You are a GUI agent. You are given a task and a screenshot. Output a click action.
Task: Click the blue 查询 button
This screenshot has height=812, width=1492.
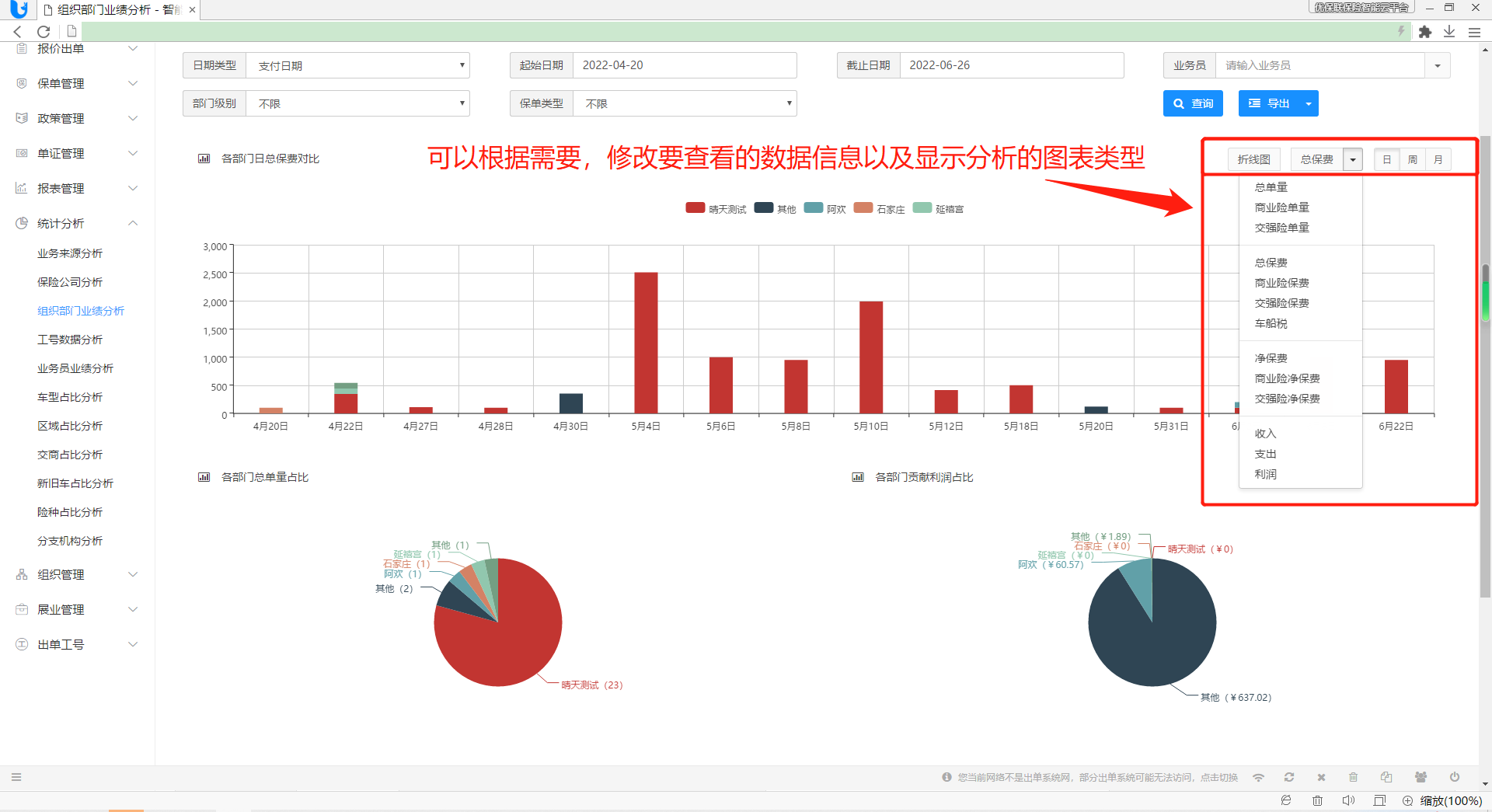(x=1193, y=103)
